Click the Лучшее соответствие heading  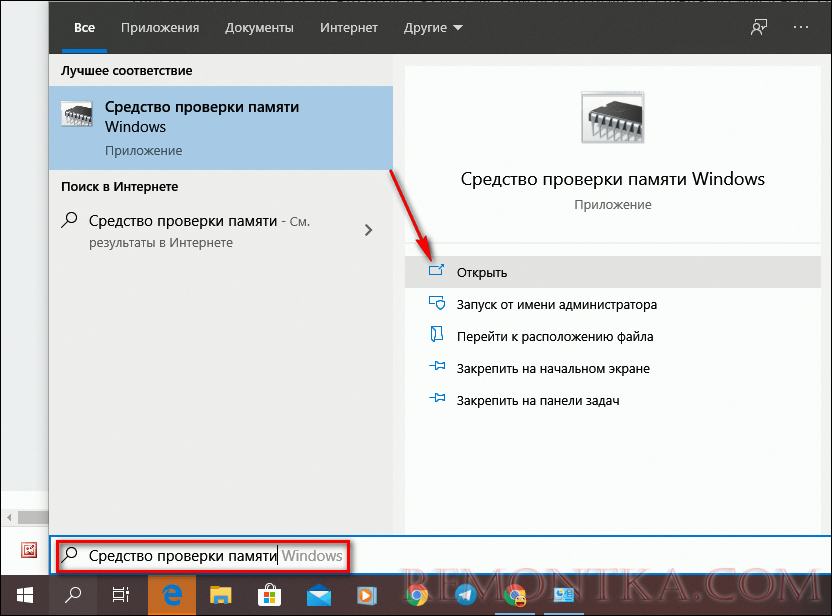point(126,71)
